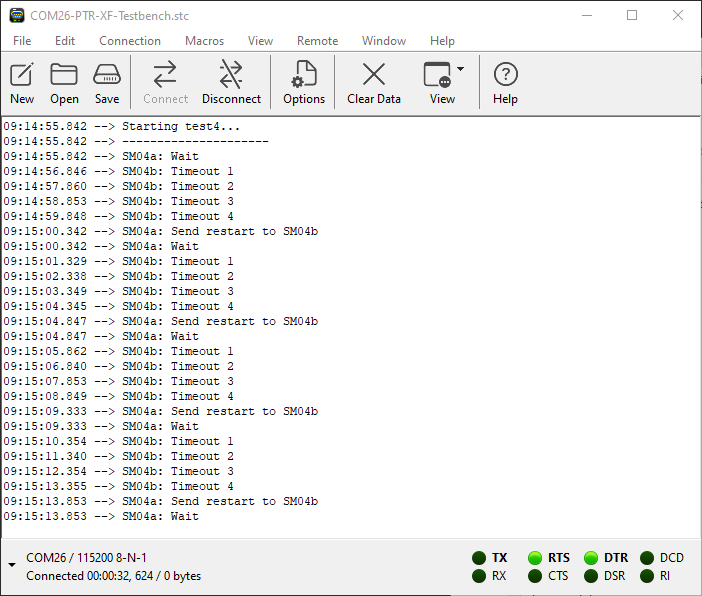
Task: Open the Macros menu
Action: click(x=204, y=41)
